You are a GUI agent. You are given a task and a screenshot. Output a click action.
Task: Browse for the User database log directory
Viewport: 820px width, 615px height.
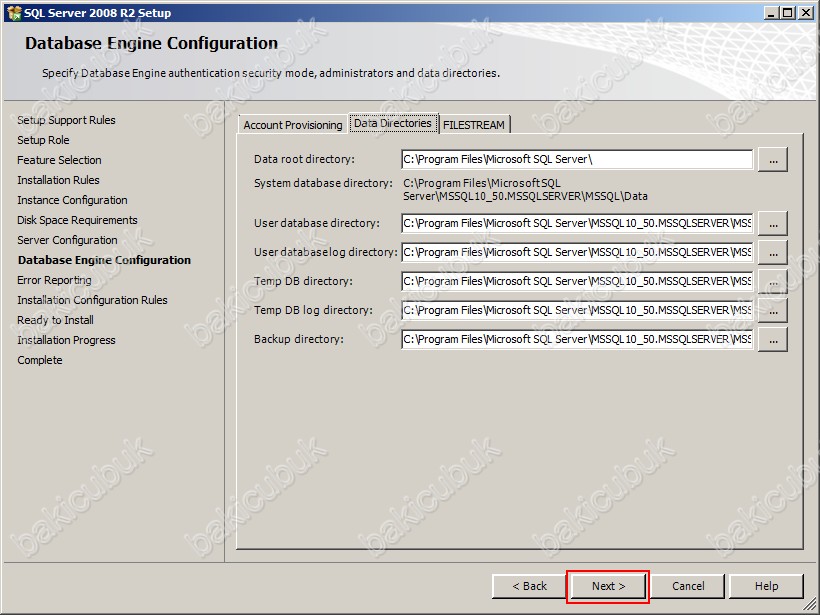tap(773, 253)
